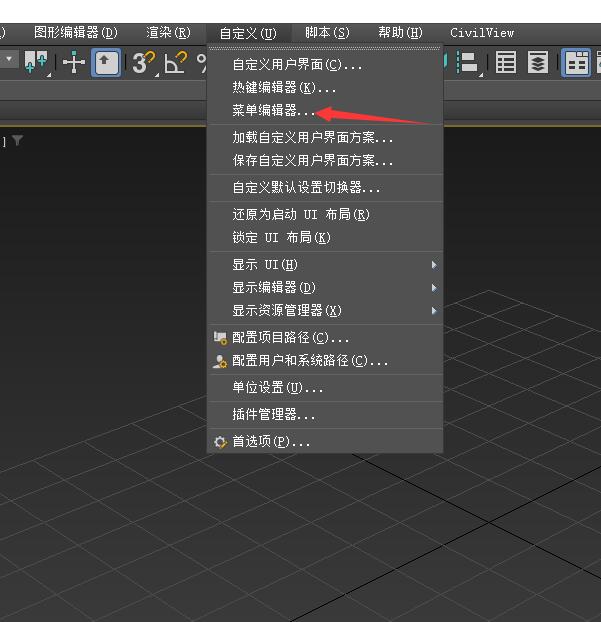The height and width of the screenshot is (622, 601).
Task: Toggle the ribbon display icon
Action: (577, 63)
